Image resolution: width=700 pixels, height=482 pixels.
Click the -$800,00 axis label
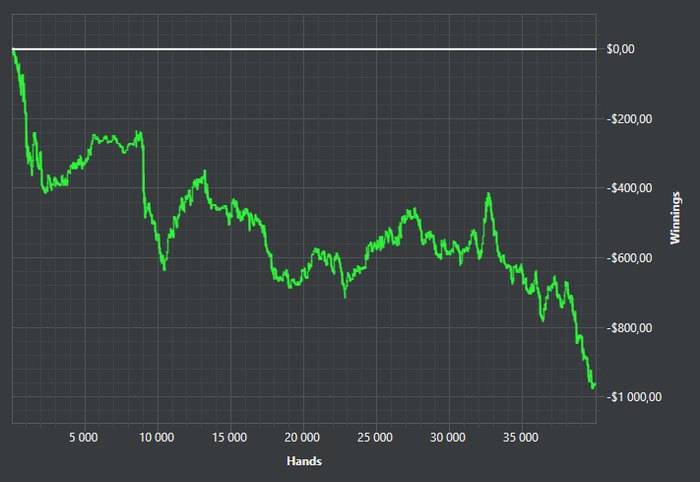(629, 328)
